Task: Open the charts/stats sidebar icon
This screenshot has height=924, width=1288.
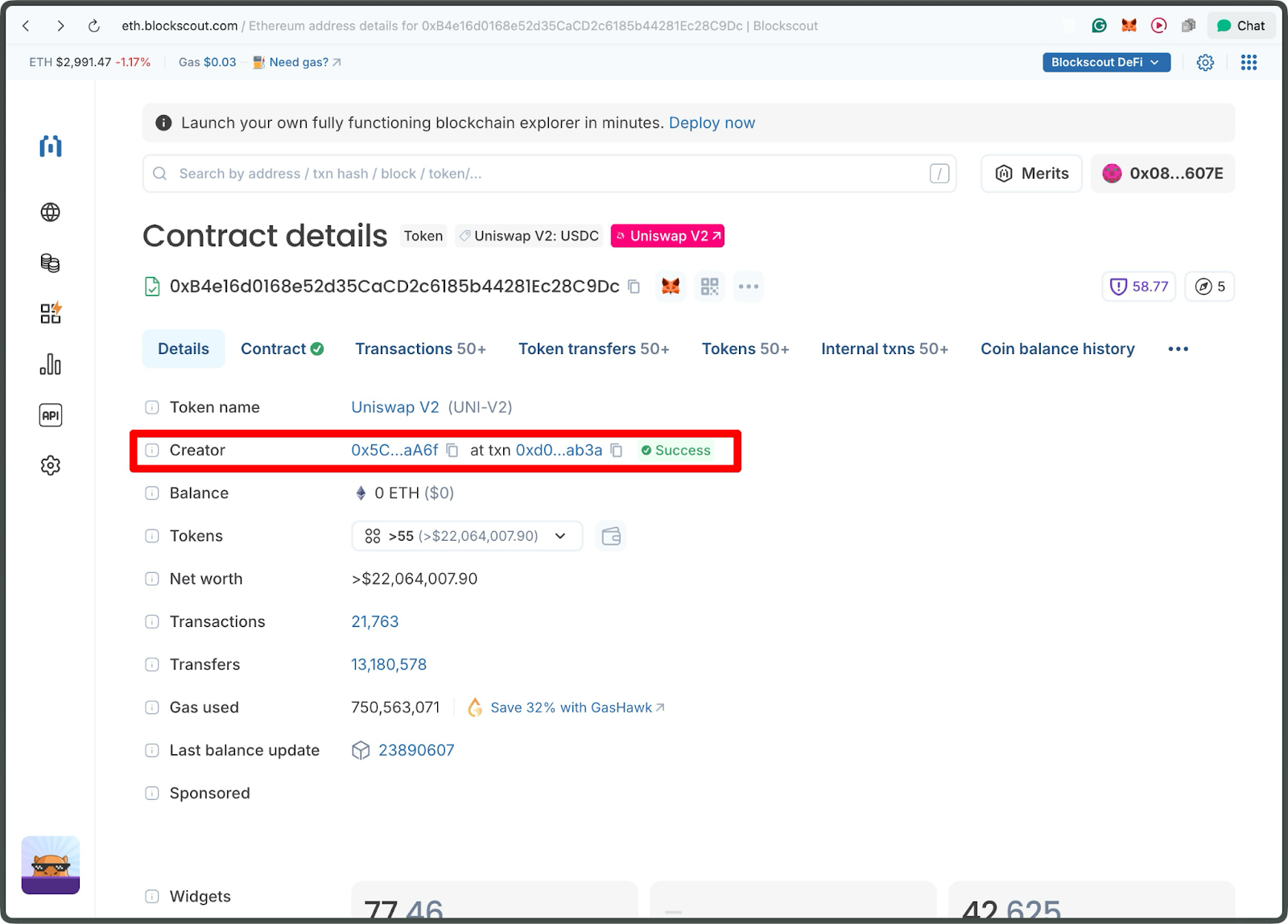Action: [x=50, y=364]
